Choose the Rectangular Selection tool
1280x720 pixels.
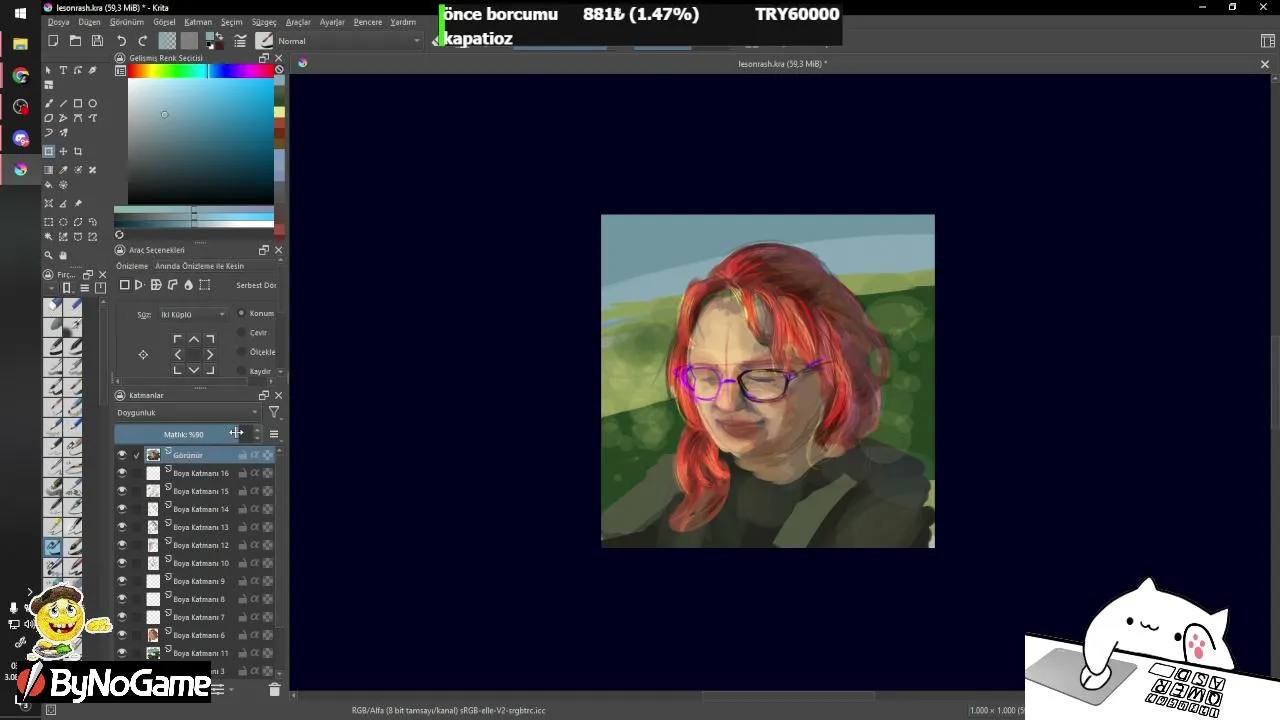[48, 222]
